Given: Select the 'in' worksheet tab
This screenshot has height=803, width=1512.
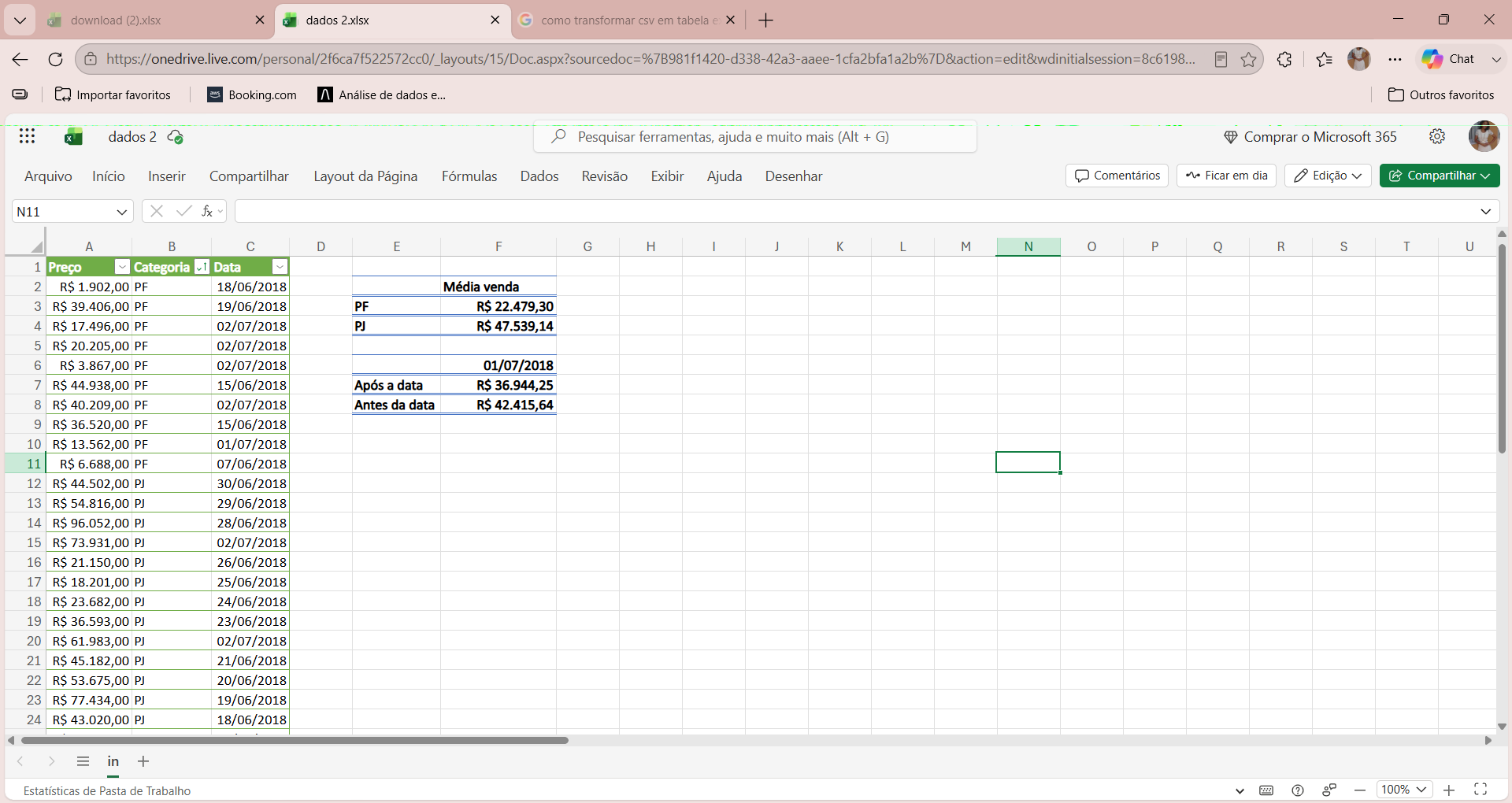Looking at the screenshot, I should tap(113, 761).
